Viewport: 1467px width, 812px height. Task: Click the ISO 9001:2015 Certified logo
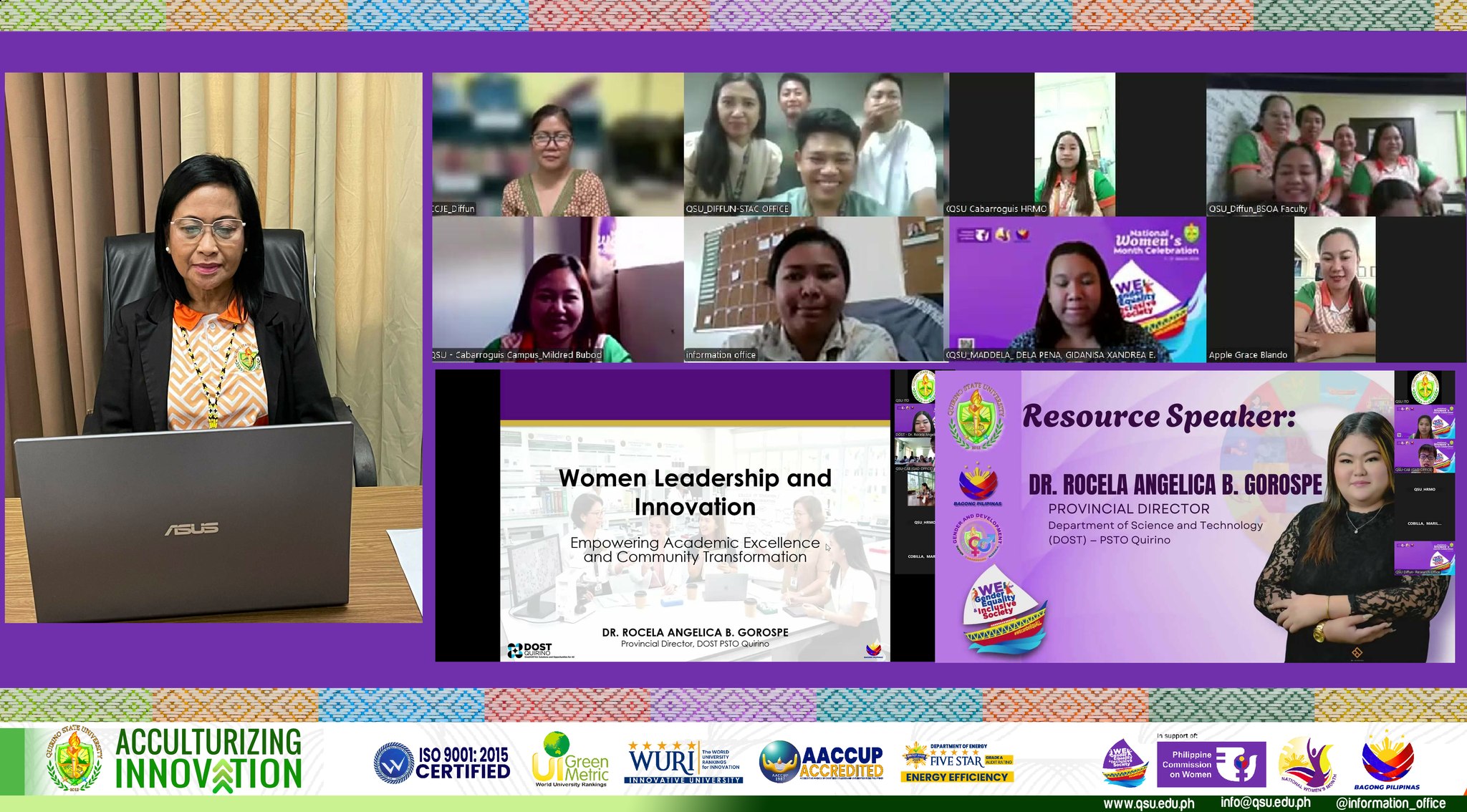click(x=442, y=763)
